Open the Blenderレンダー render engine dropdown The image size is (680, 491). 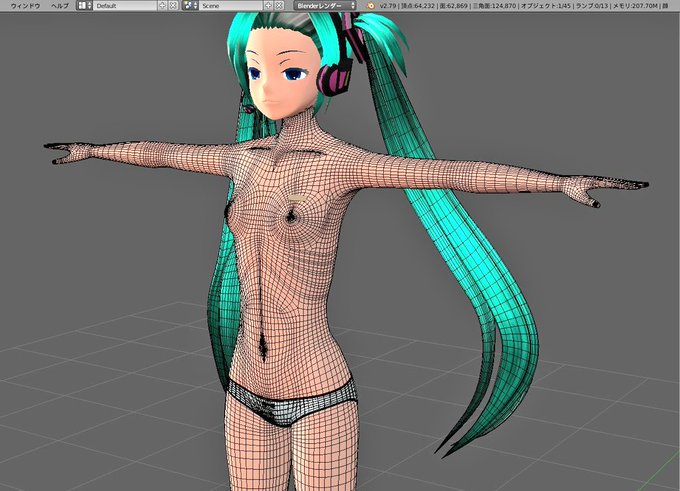325,6
